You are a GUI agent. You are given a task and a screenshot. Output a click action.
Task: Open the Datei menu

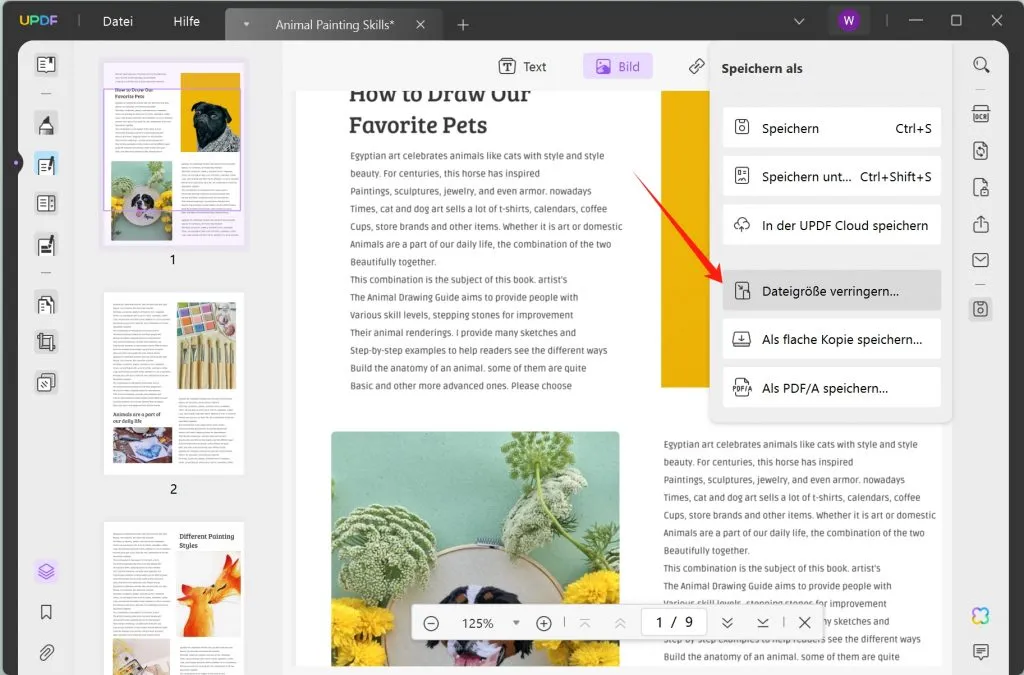(x=117, y=21)
